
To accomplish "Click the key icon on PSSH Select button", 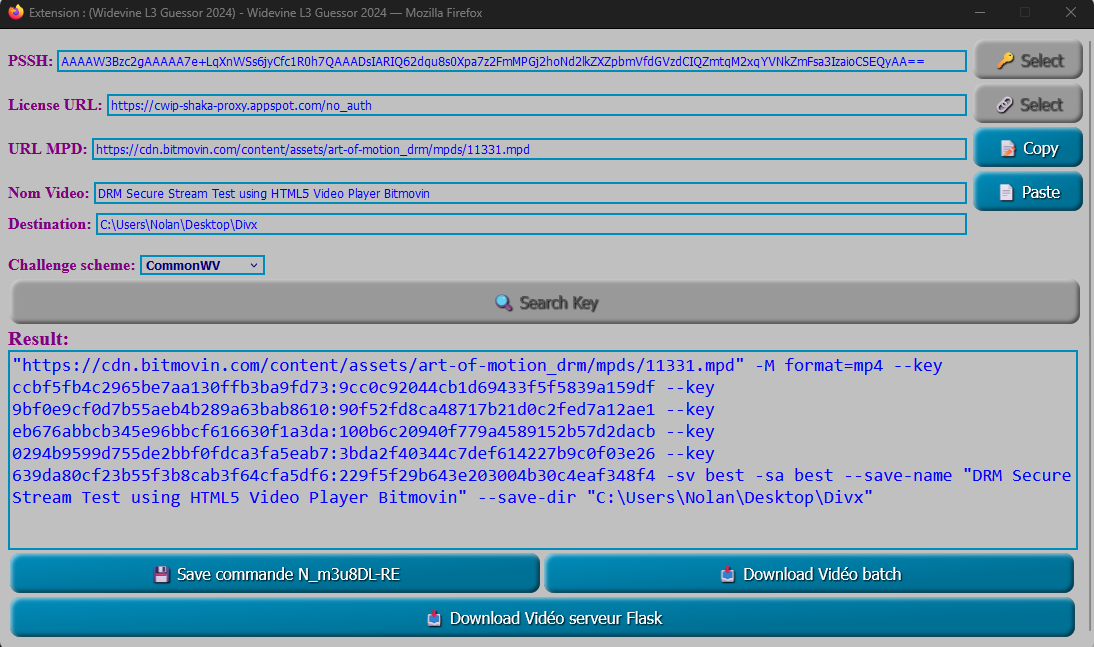I will [1005, 61].
